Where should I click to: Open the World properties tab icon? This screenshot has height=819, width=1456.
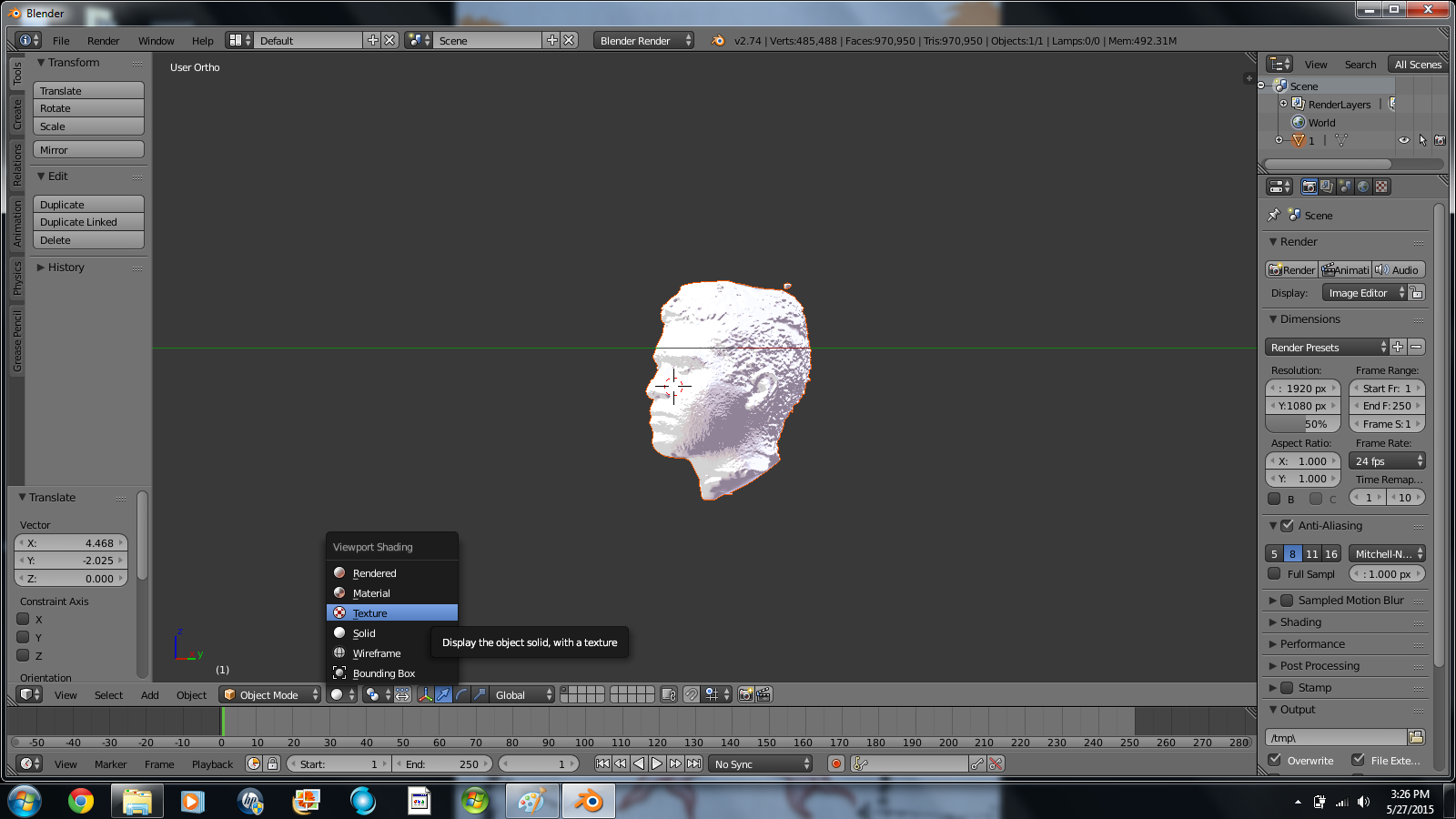(1363, 187)
